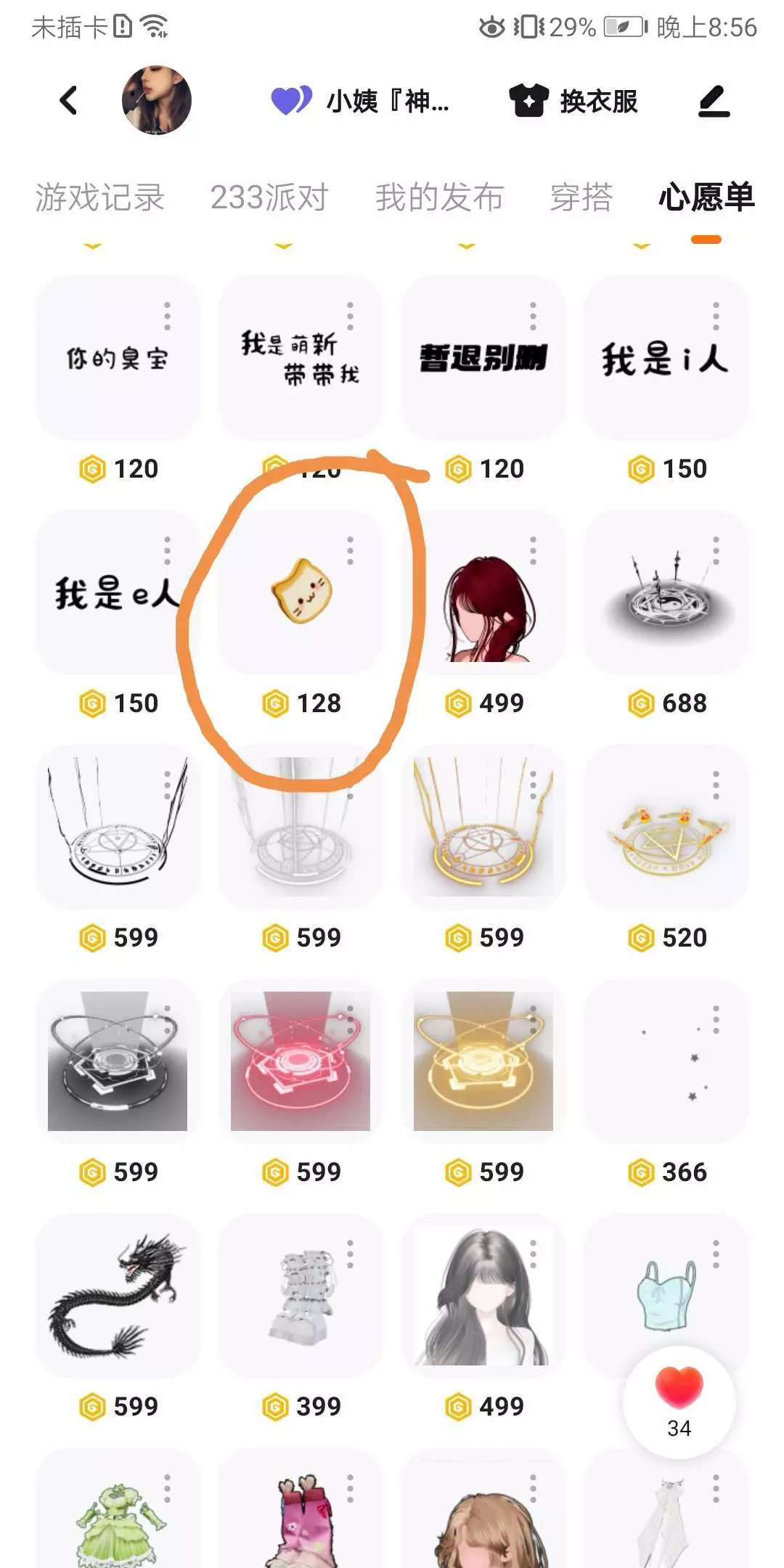784x1568 pixels.
Task: Select the black dragon item
Action: [x=118, y=1295]
